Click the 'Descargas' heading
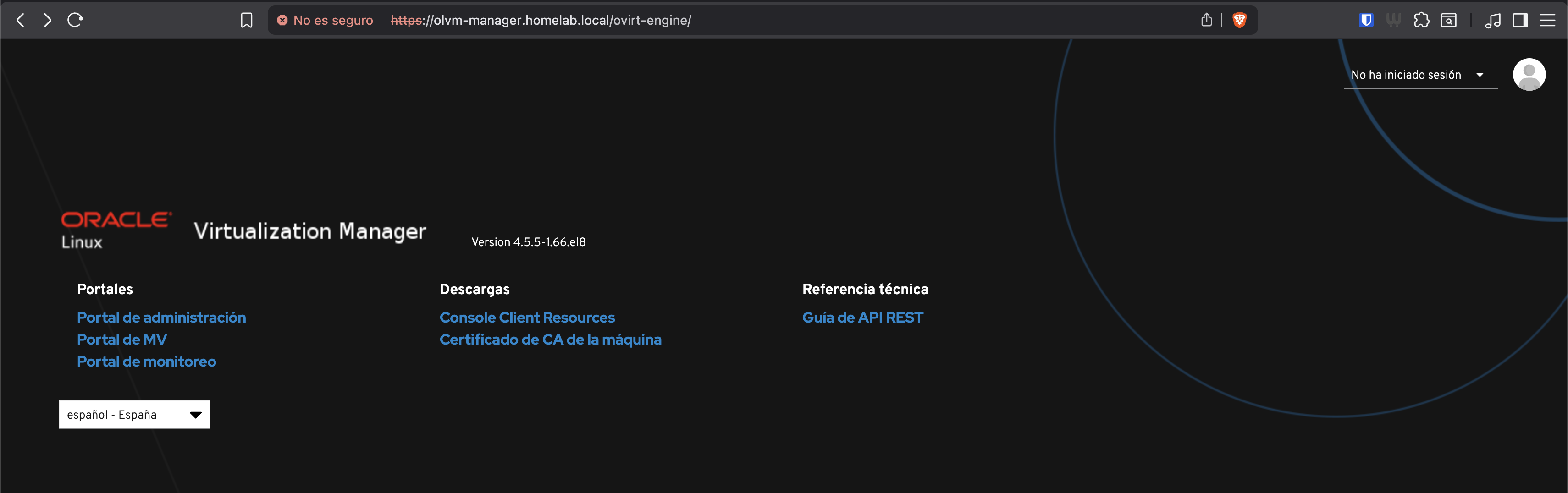The width and height of the screenshot is (1568, 493). (x=475, y=289)
